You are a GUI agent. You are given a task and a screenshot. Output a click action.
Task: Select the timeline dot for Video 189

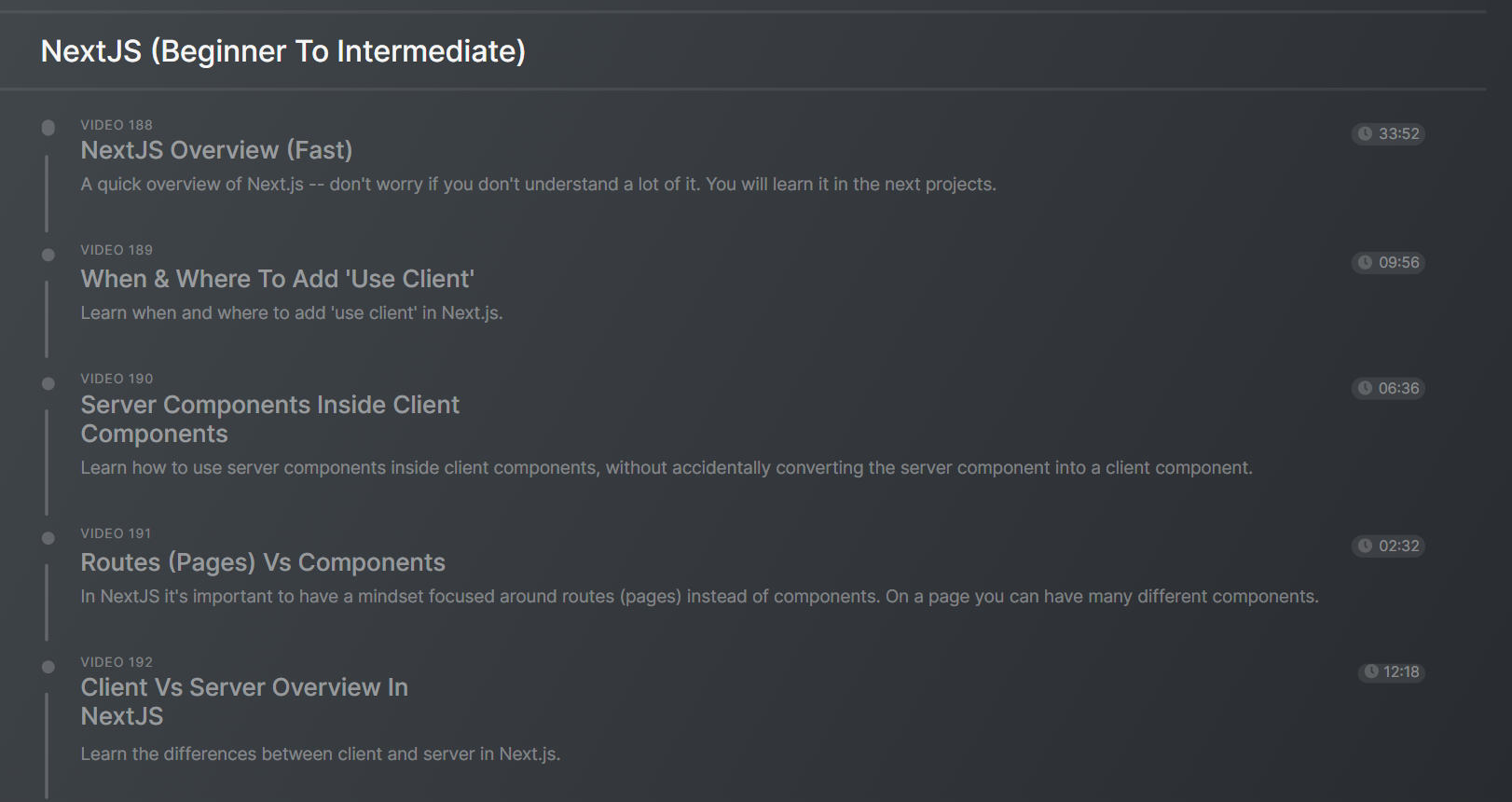point(48,255)
